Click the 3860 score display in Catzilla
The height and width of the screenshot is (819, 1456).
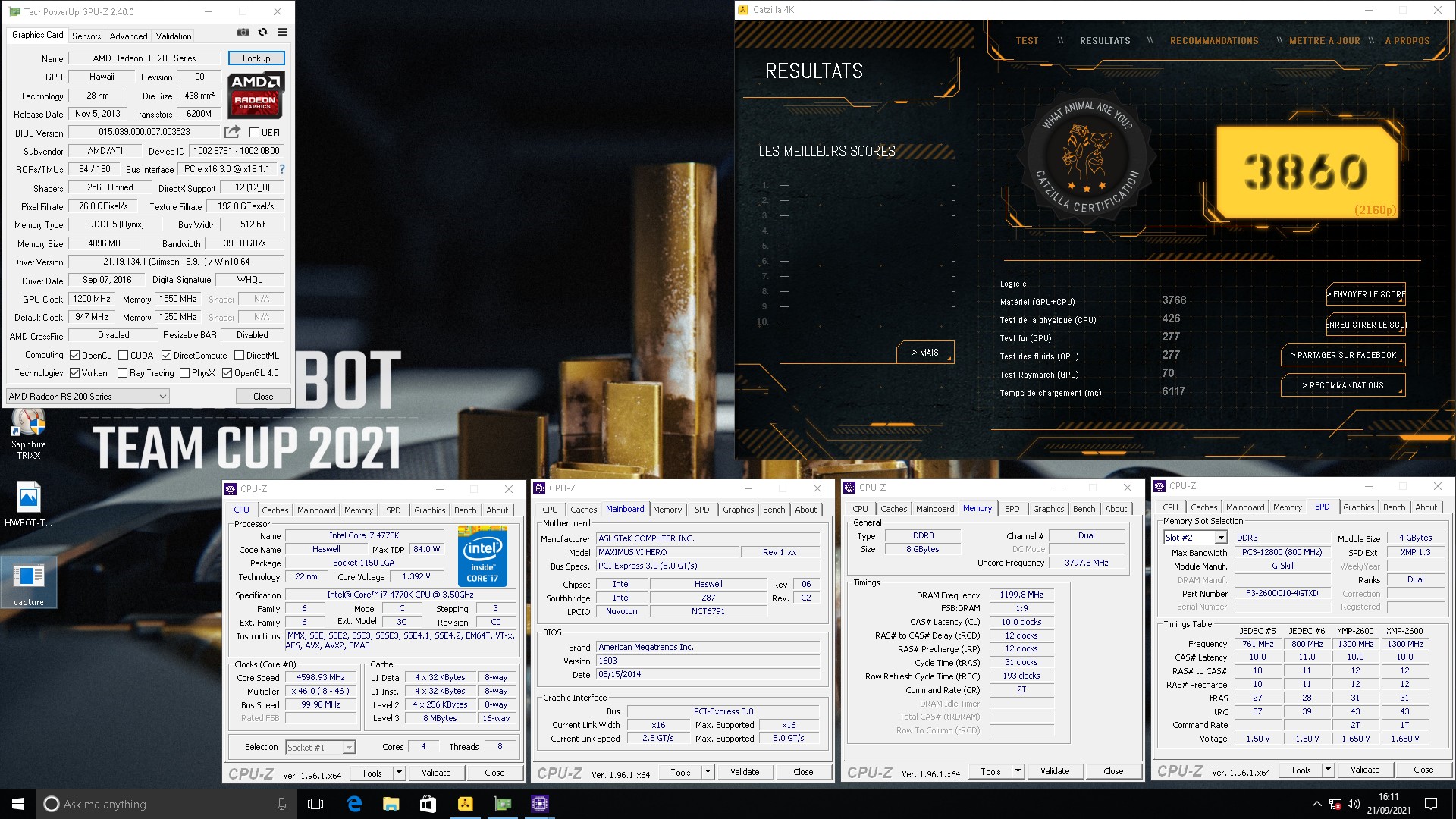1306,172
